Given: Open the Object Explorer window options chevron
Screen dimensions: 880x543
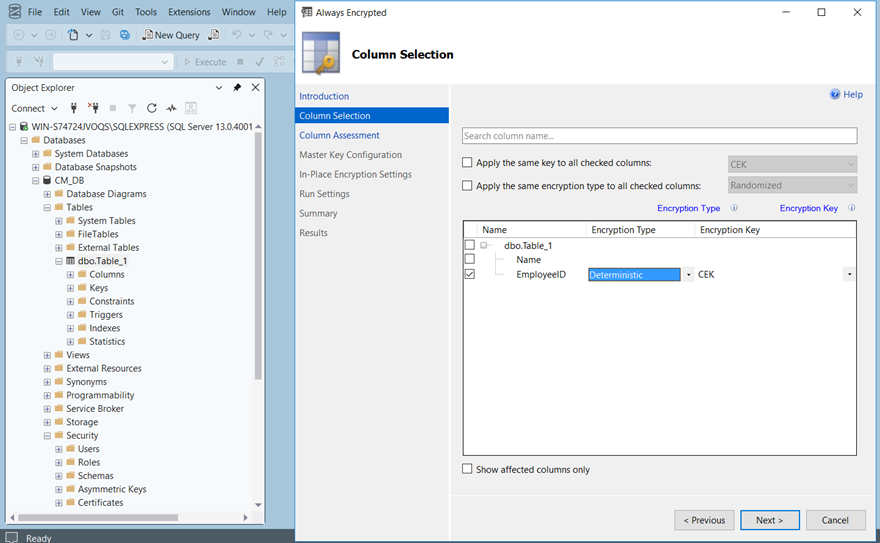Looking at the screenshot, I should pyautogui.click(x=219, y=88).
